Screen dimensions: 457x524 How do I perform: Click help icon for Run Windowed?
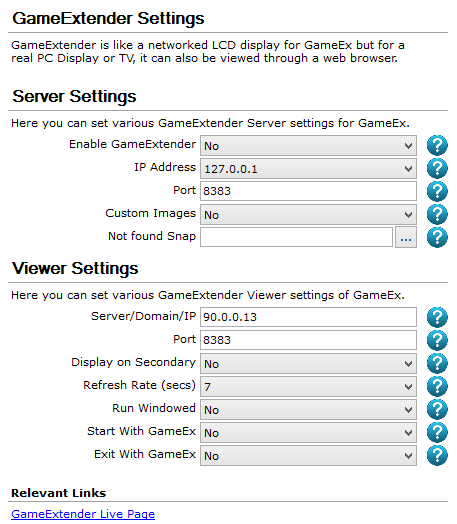pos(437,409)
